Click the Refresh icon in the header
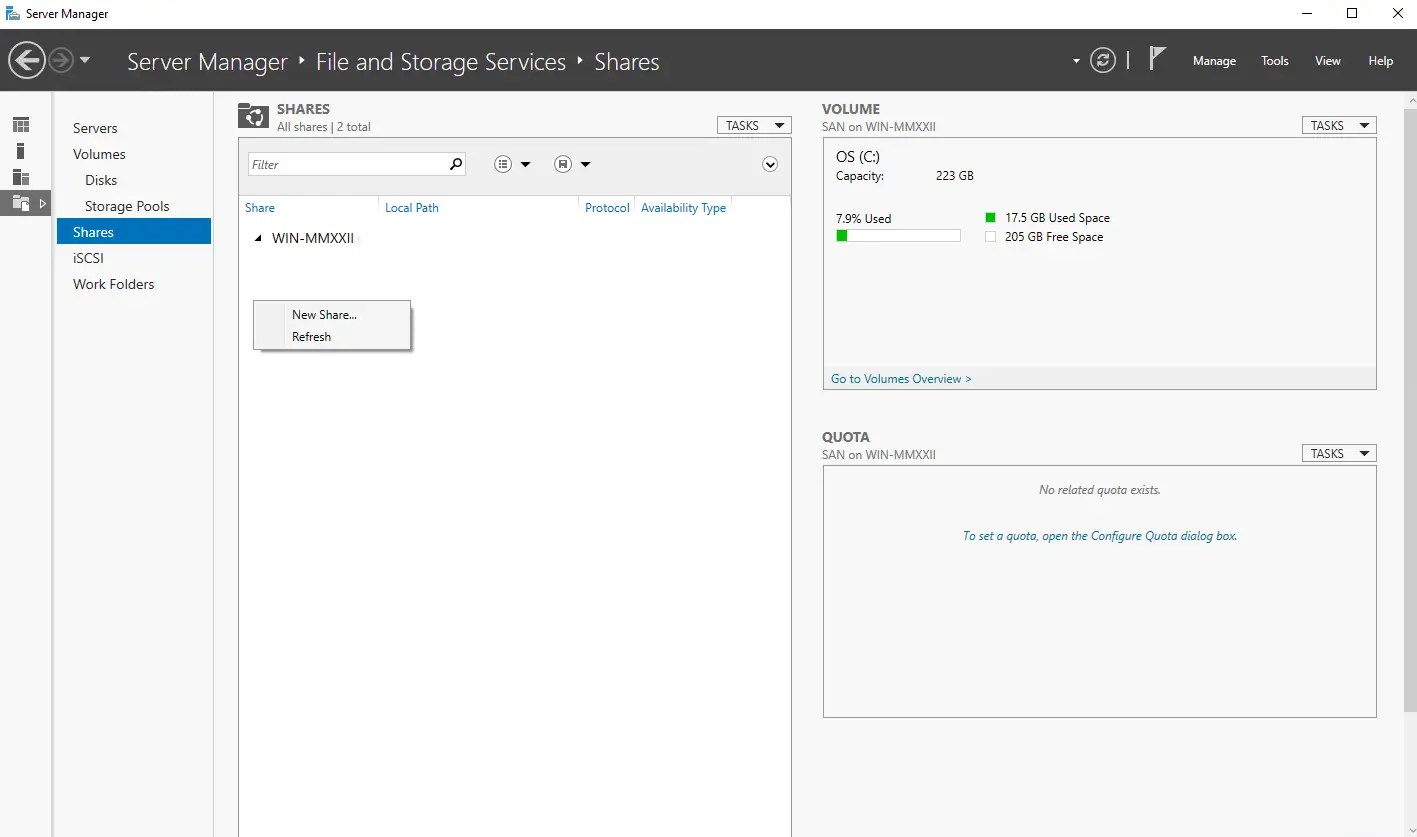 [x=1103, y=60]
